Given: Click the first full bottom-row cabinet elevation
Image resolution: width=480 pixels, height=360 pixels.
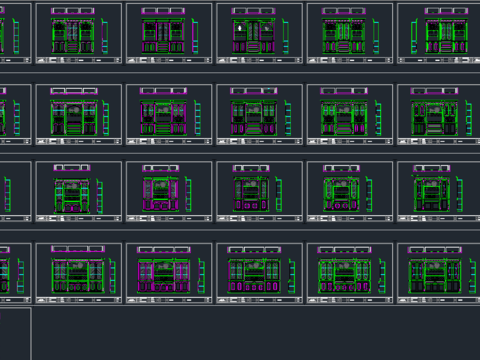Looking at the screenshot, I should (78, 275).
